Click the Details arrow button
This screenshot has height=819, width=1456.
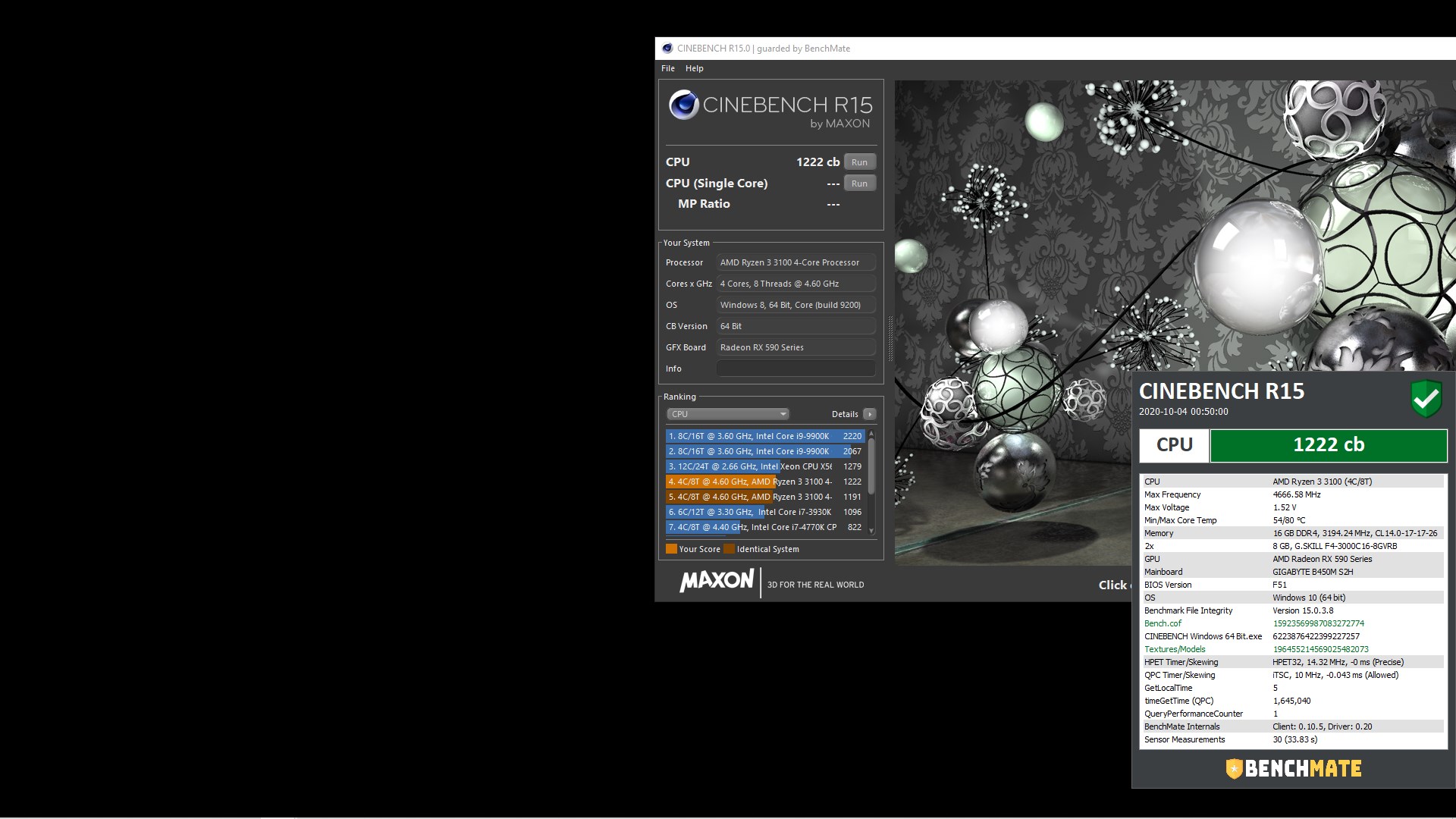click(870, 414)
